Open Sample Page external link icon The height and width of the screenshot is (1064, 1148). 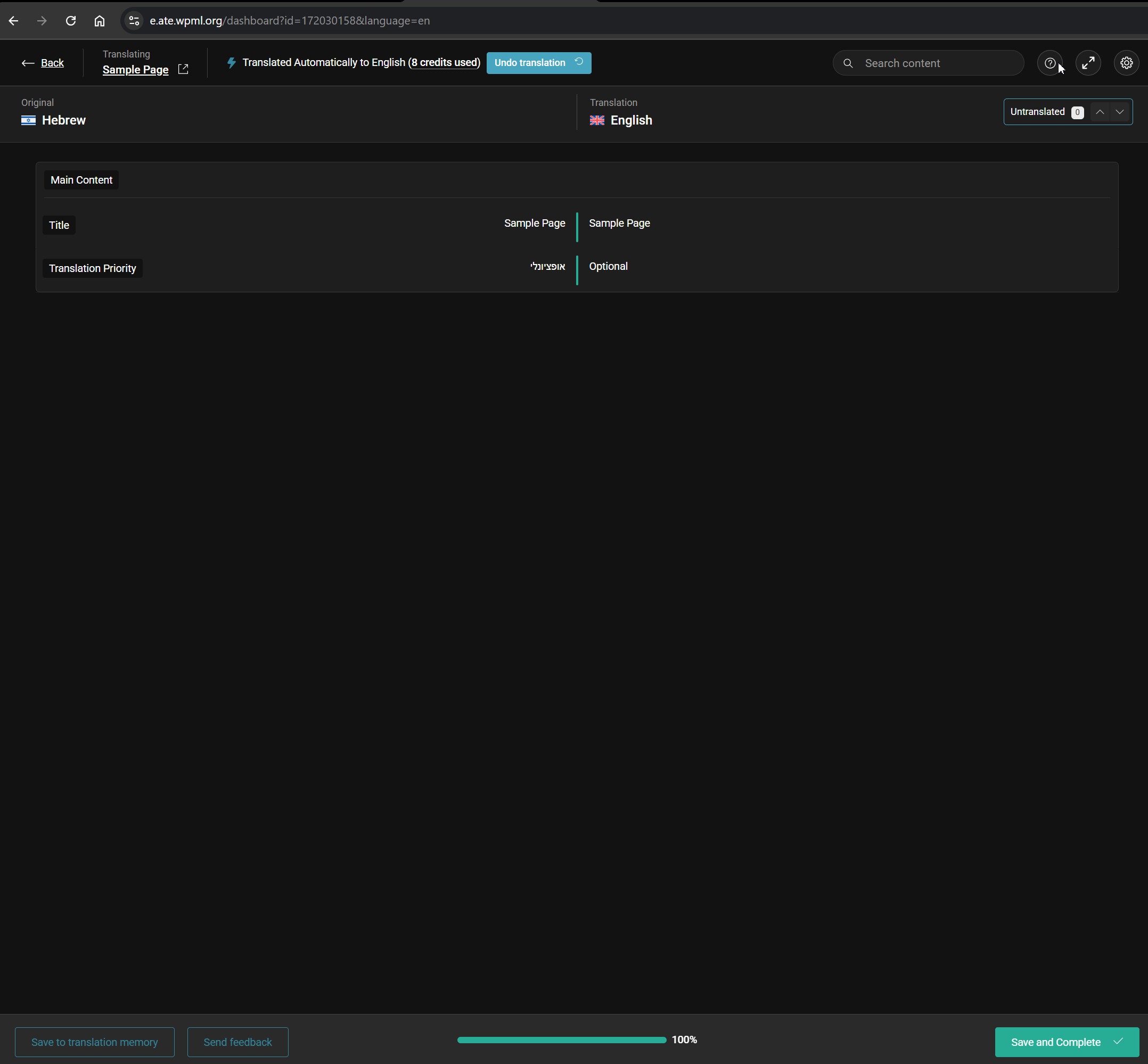pos(183,70)
